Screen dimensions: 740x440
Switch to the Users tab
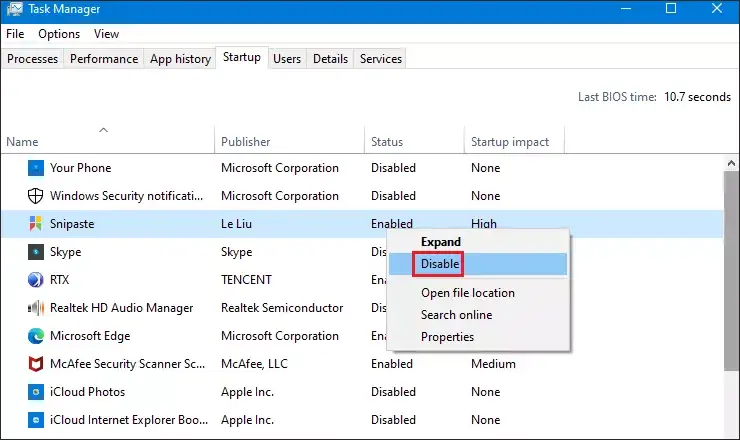[287, 59]
